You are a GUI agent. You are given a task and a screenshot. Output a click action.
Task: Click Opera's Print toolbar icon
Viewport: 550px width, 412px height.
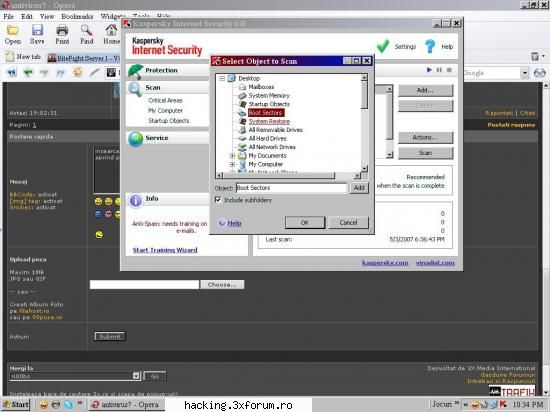coord(62,34)
